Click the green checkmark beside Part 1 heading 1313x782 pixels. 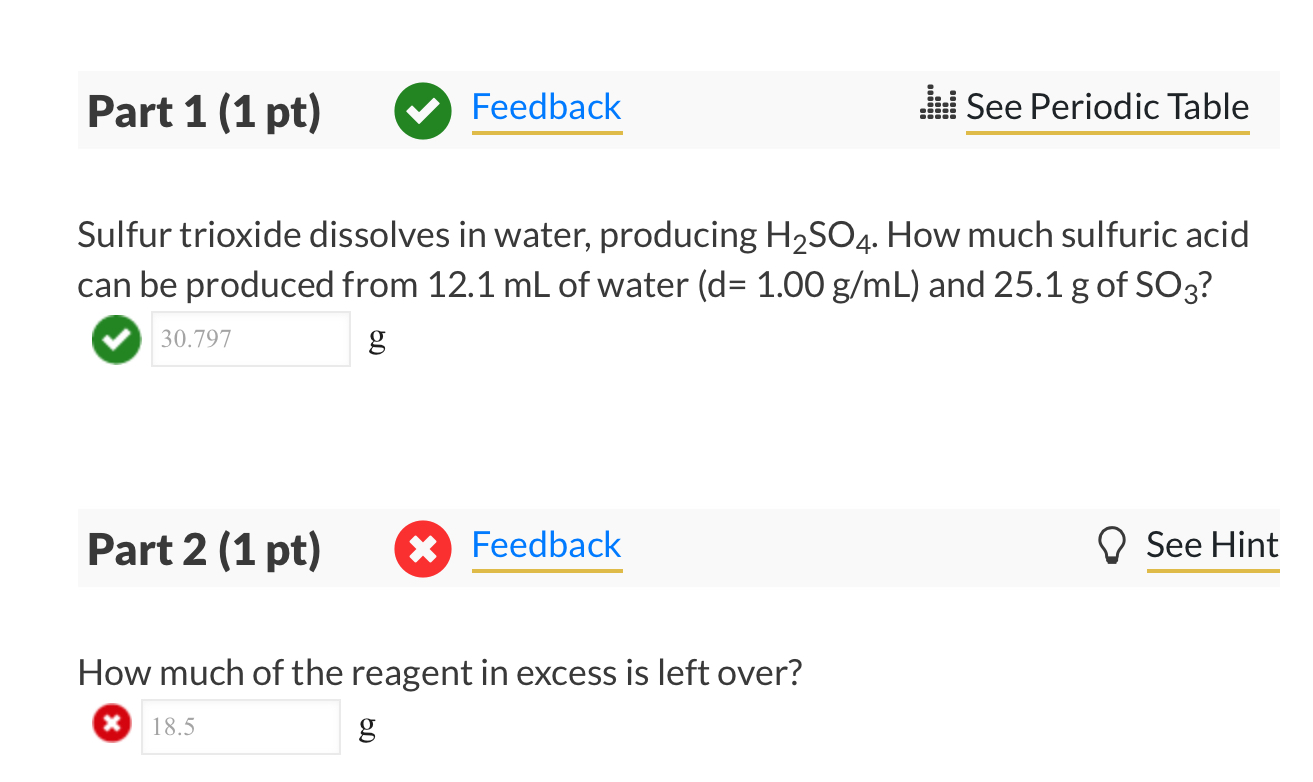click(x=422, y=111)
